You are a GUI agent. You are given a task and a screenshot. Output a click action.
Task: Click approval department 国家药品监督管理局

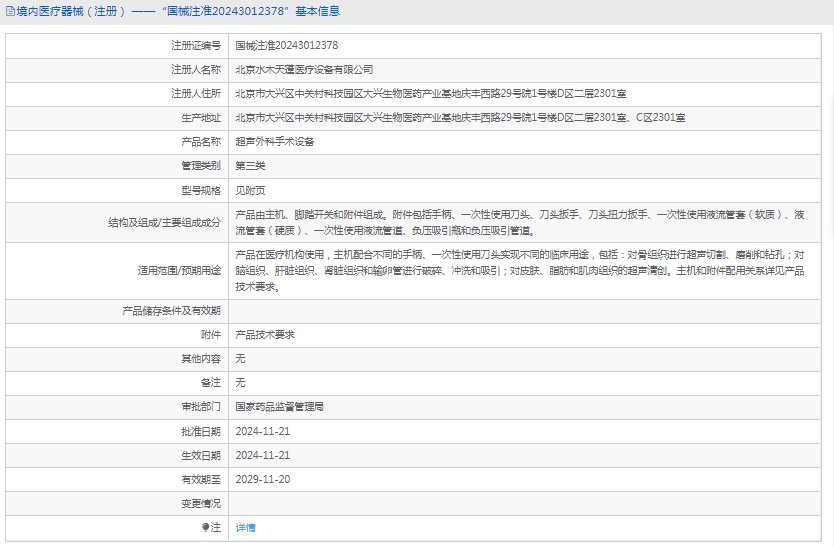[279, 407]
